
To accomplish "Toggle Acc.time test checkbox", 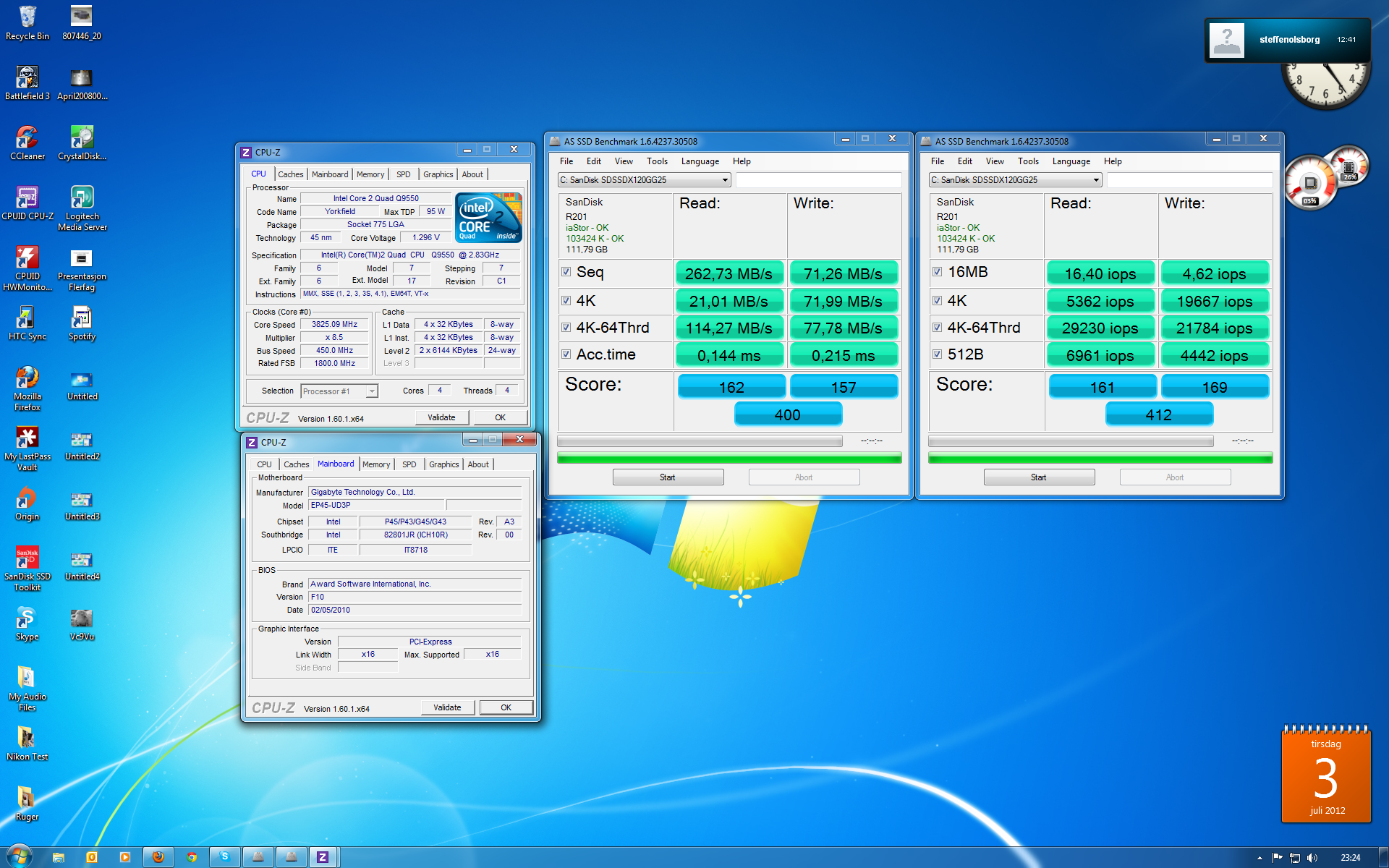I will tap(566, 354).
